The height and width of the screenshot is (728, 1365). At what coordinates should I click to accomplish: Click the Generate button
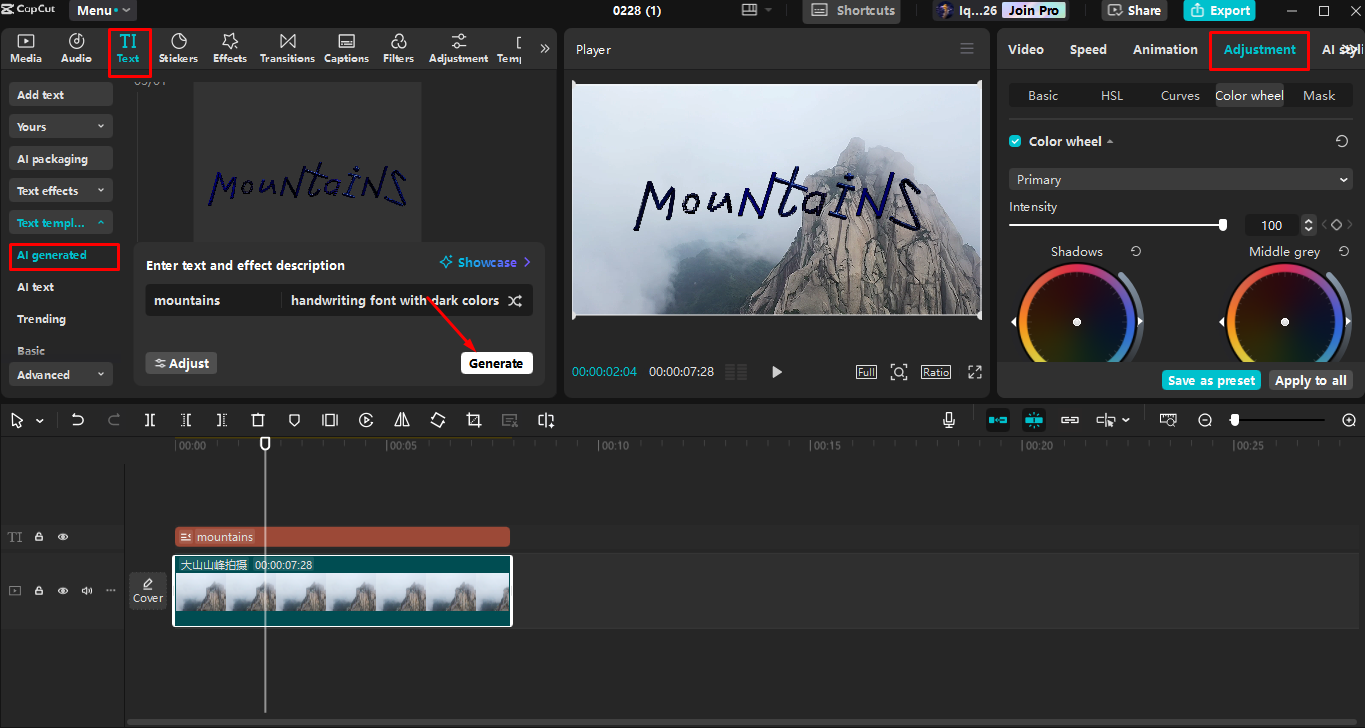pos(496,363)
